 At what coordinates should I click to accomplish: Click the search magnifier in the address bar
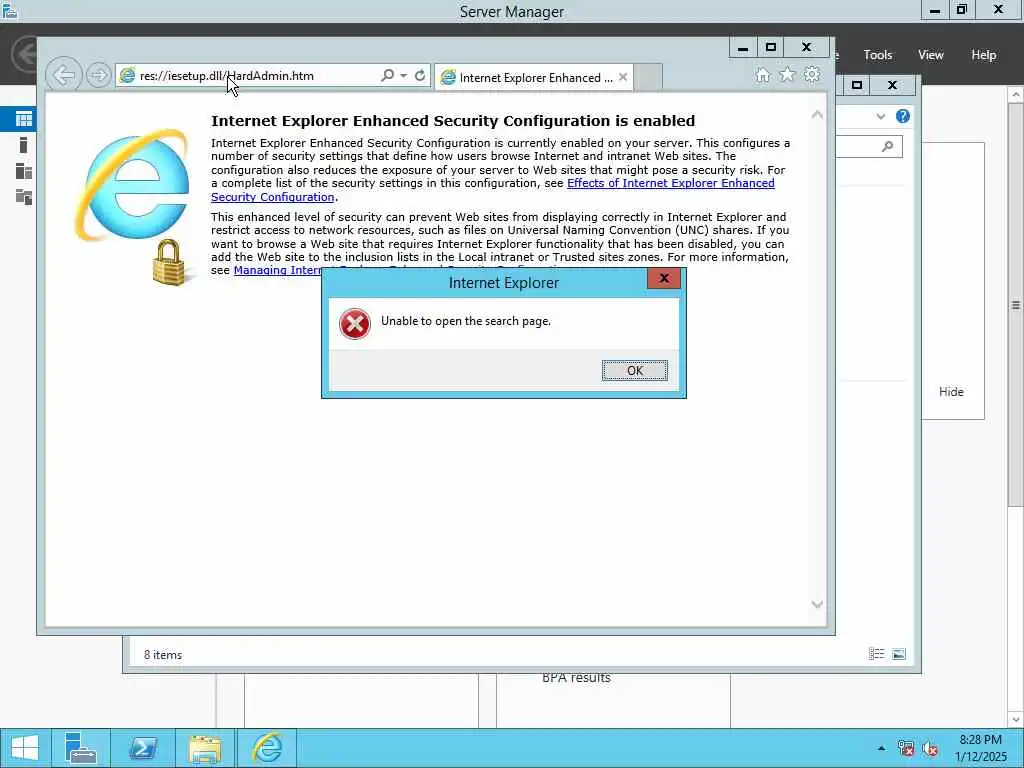point(387,75)
